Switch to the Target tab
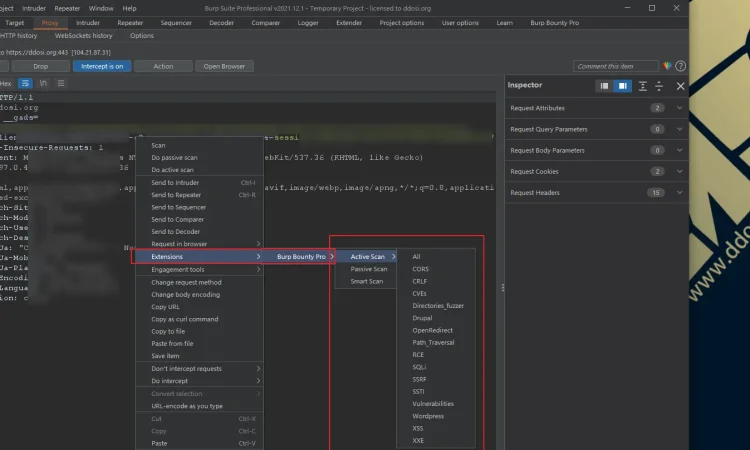The image size is (750, 450). (x=14, y=23)
